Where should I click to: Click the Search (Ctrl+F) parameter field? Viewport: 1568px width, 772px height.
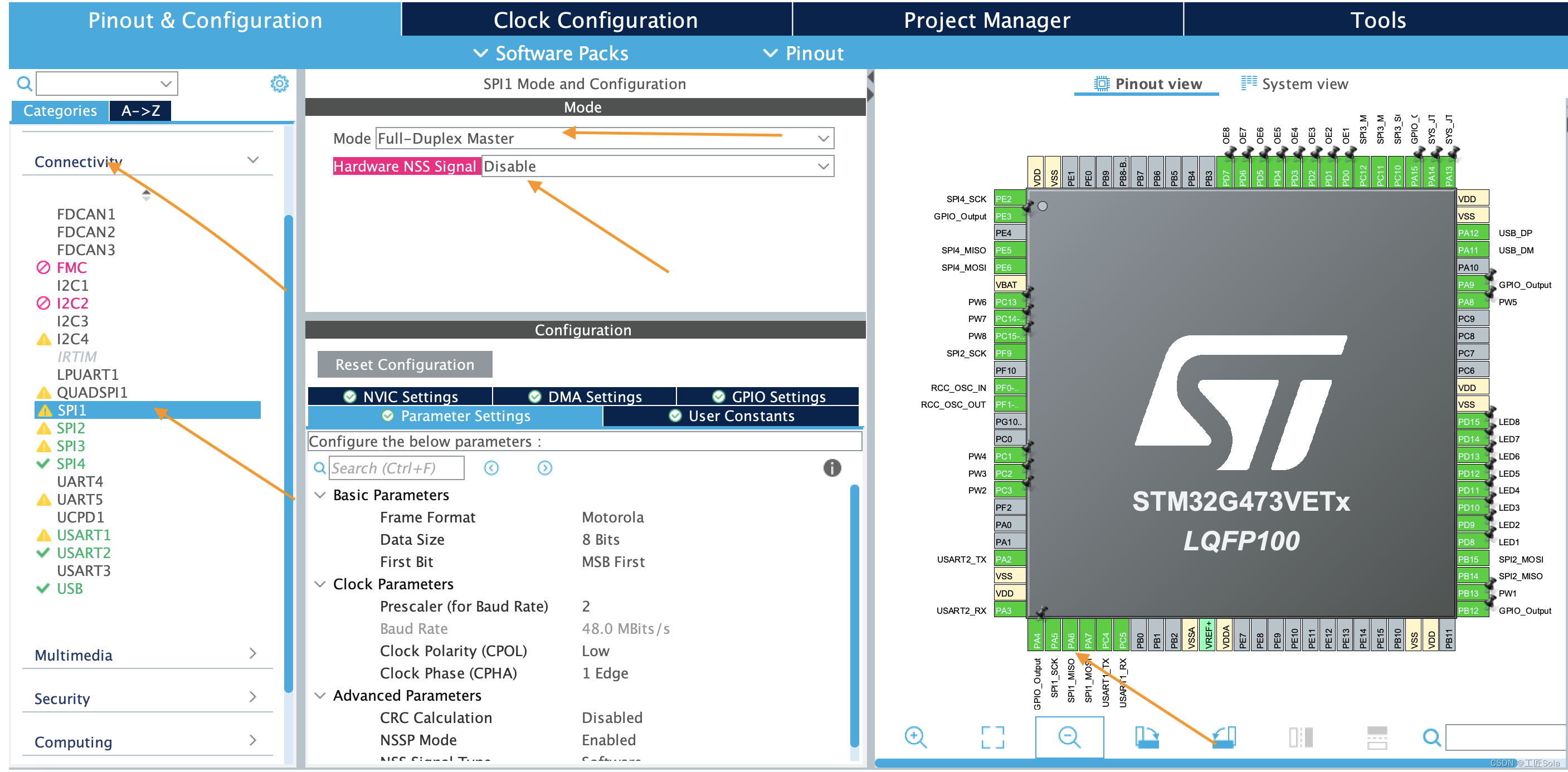point(396,468)
